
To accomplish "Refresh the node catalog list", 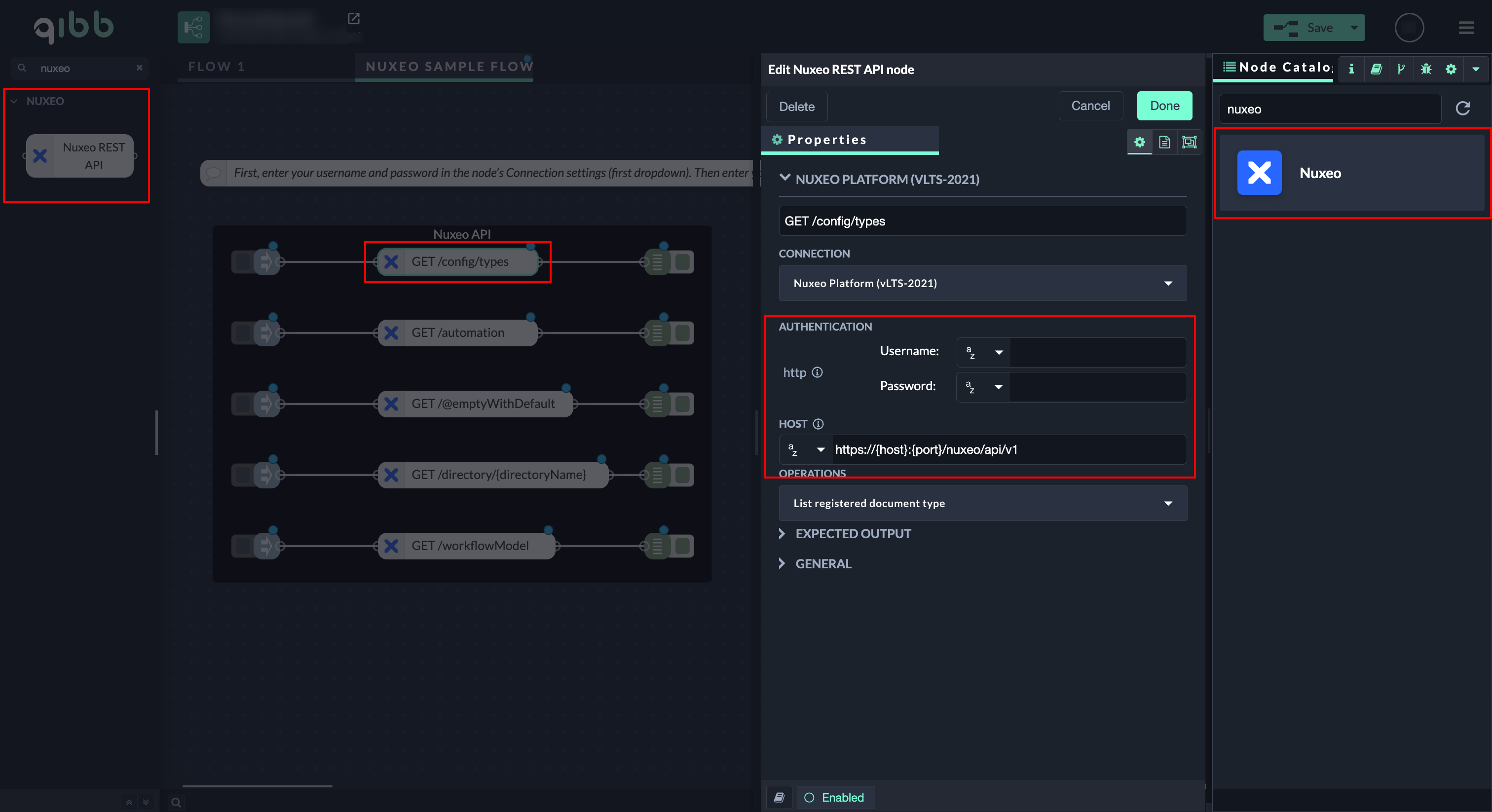I will coord(1462,109).
